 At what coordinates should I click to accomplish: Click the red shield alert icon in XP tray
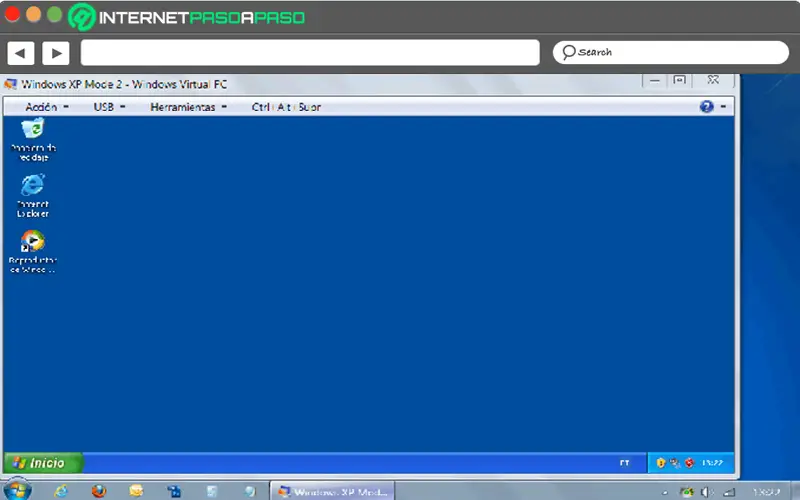point(690,463)
